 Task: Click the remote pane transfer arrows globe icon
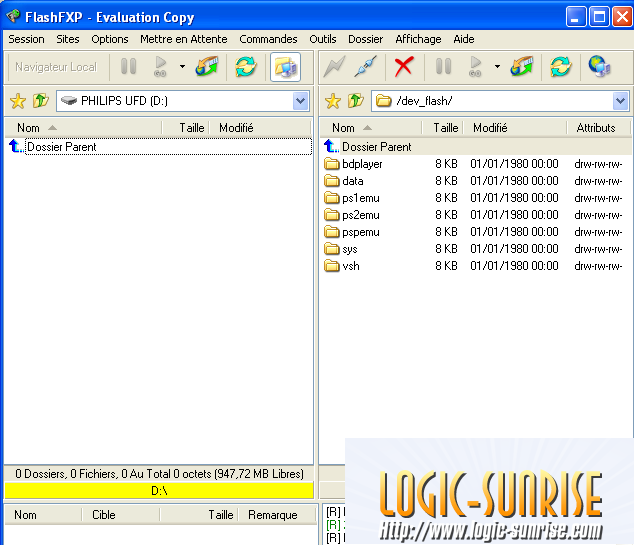pyautogui.click(x=522, y=66)
